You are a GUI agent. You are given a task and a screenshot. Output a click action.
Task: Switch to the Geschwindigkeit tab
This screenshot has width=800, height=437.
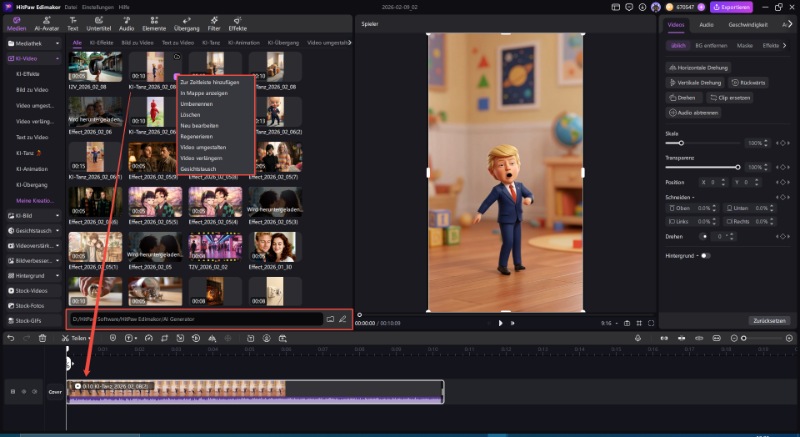click(747, 24)
